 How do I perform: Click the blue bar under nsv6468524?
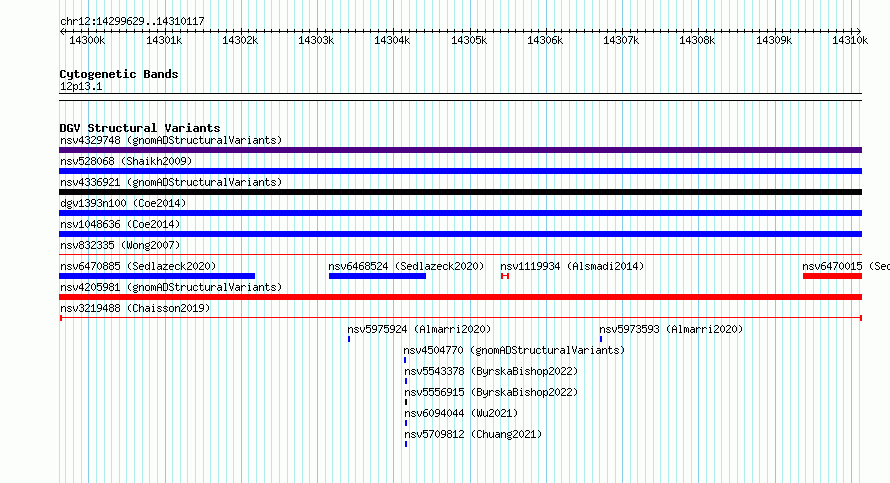[x=377, y=276]
